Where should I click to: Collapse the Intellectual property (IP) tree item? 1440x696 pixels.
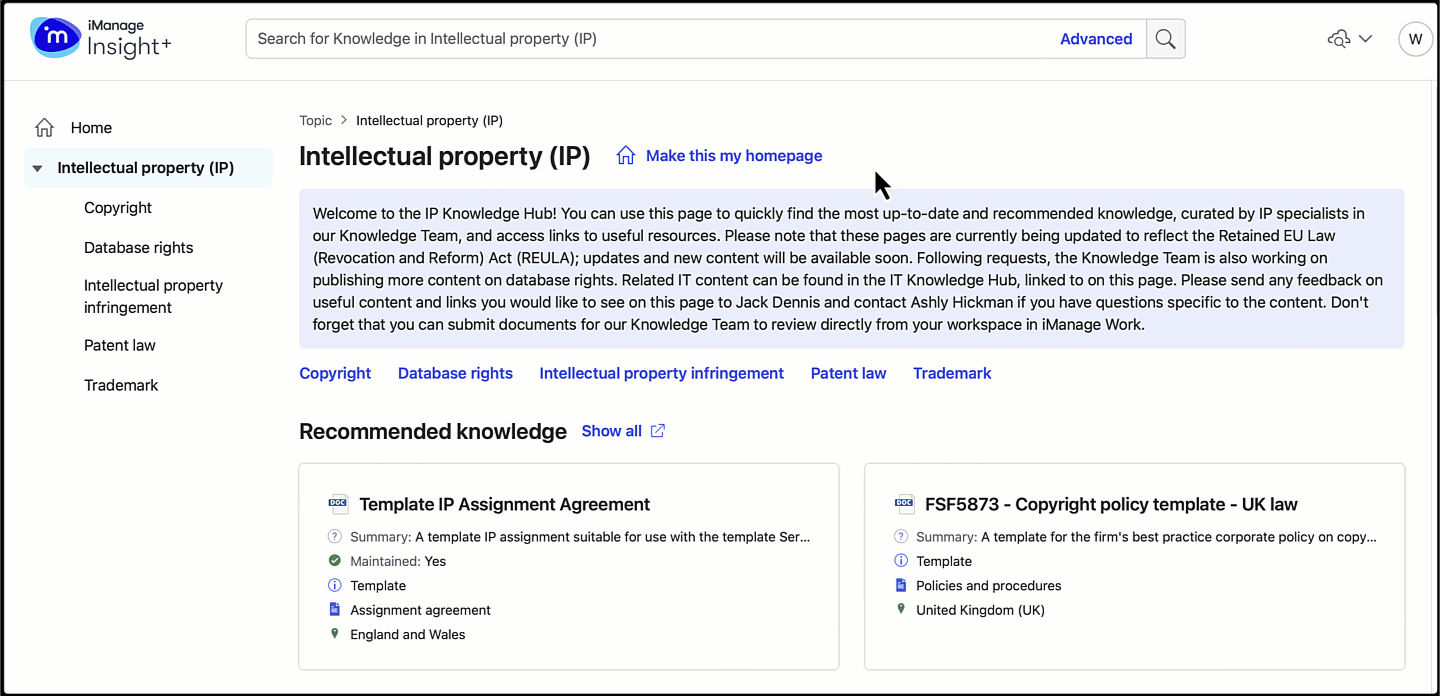[37, 167]
